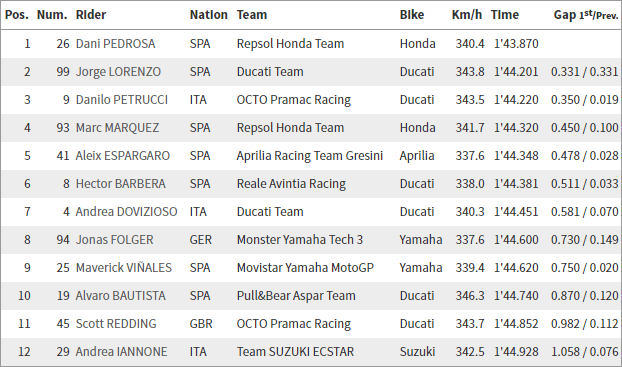Click Danilo PETRUCCI's name

click(x=122, y=100)
